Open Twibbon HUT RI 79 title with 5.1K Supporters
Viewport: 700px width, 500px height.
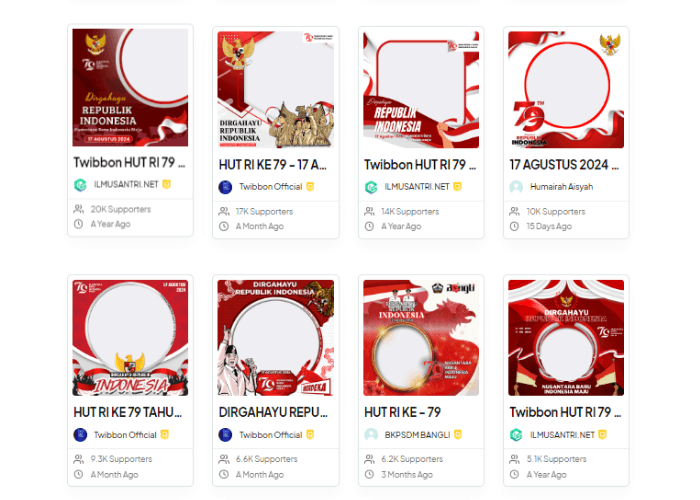point(565,412)
